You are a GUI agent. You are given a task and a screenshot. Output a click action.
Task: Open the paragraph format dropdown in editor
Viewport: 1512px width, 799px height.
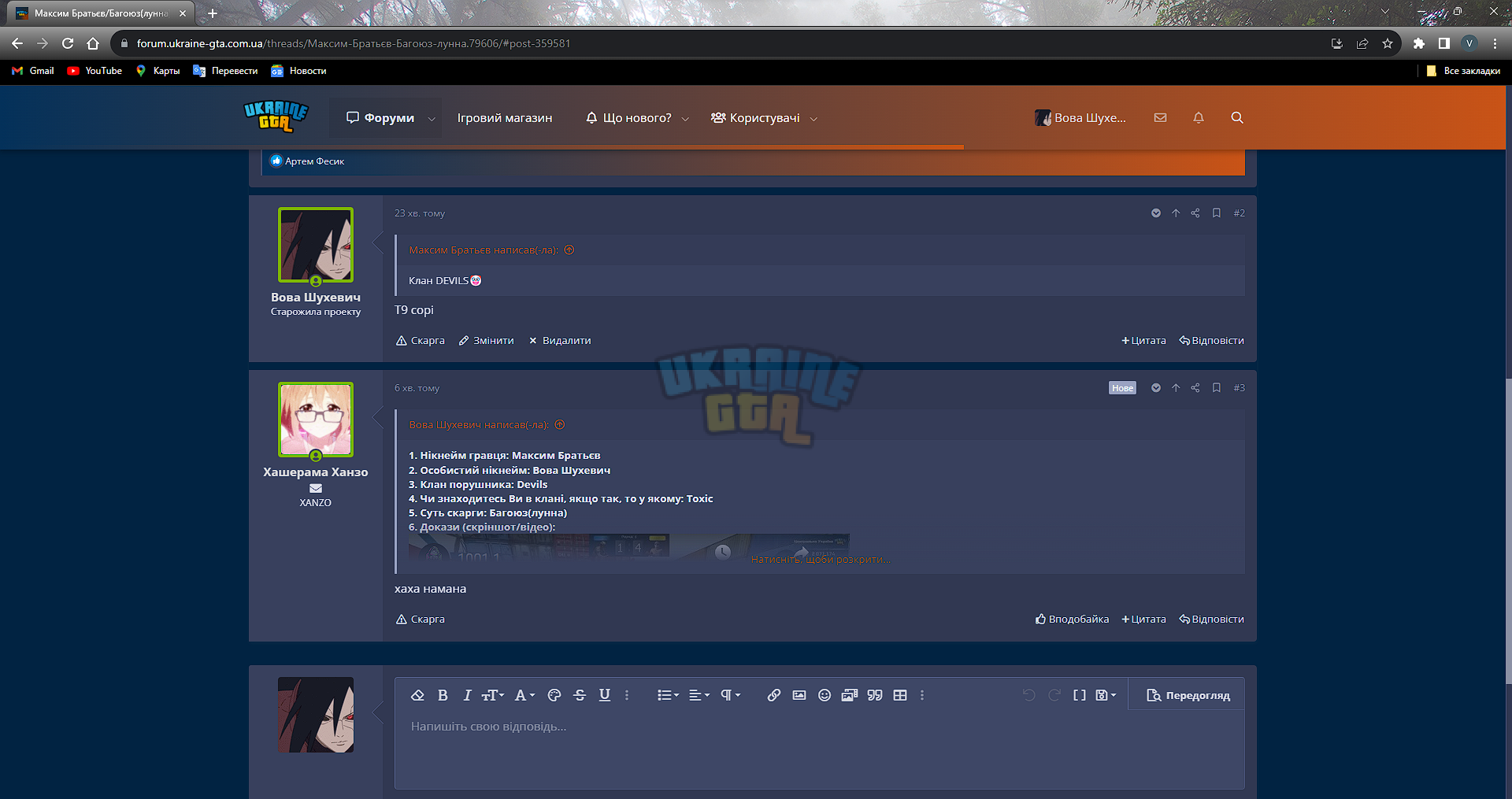pos(731,695)
